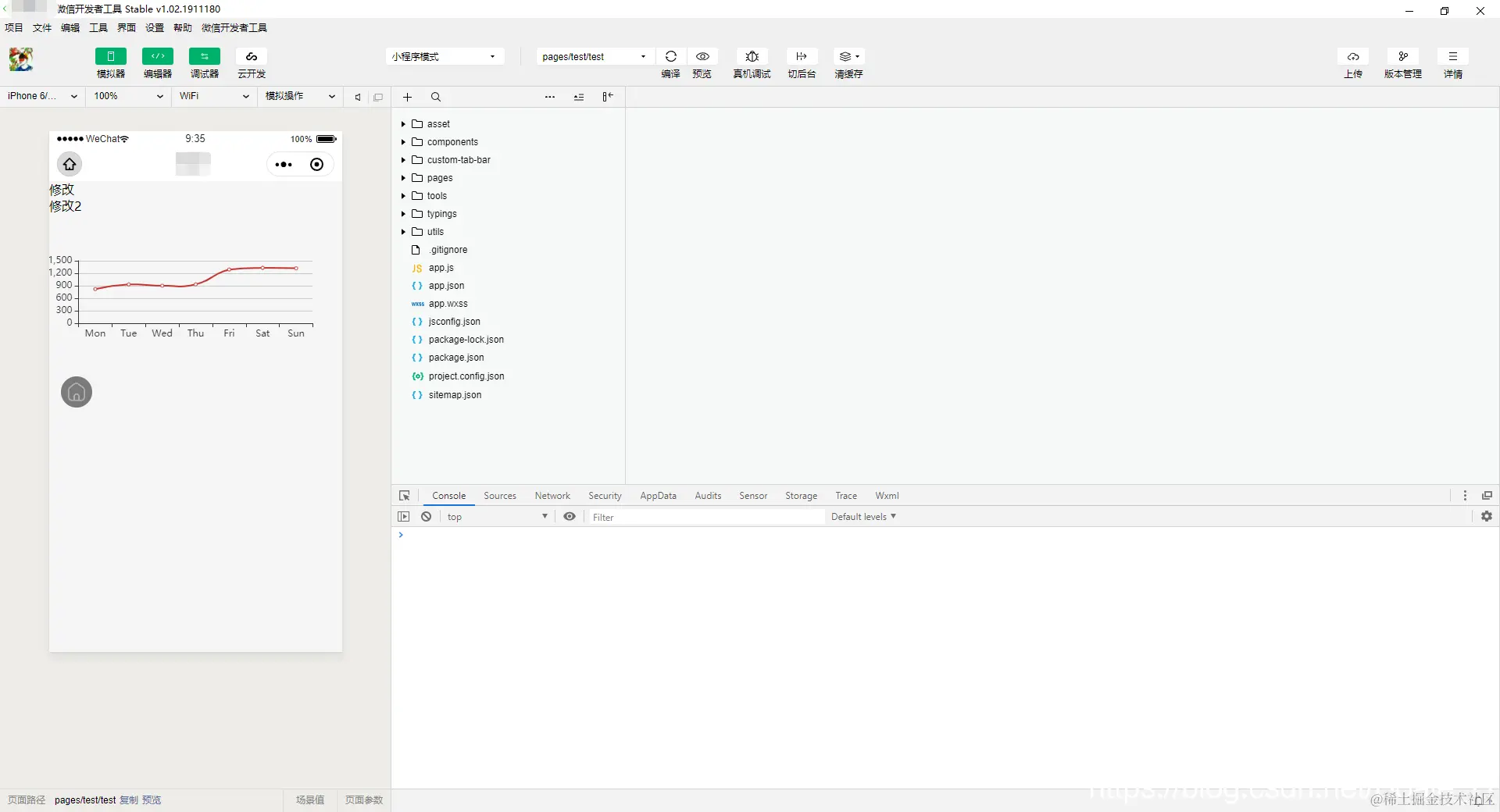Screen dimensions: 1500x812
Task: Toggle the editor panel button
Action: click(157, 56)
